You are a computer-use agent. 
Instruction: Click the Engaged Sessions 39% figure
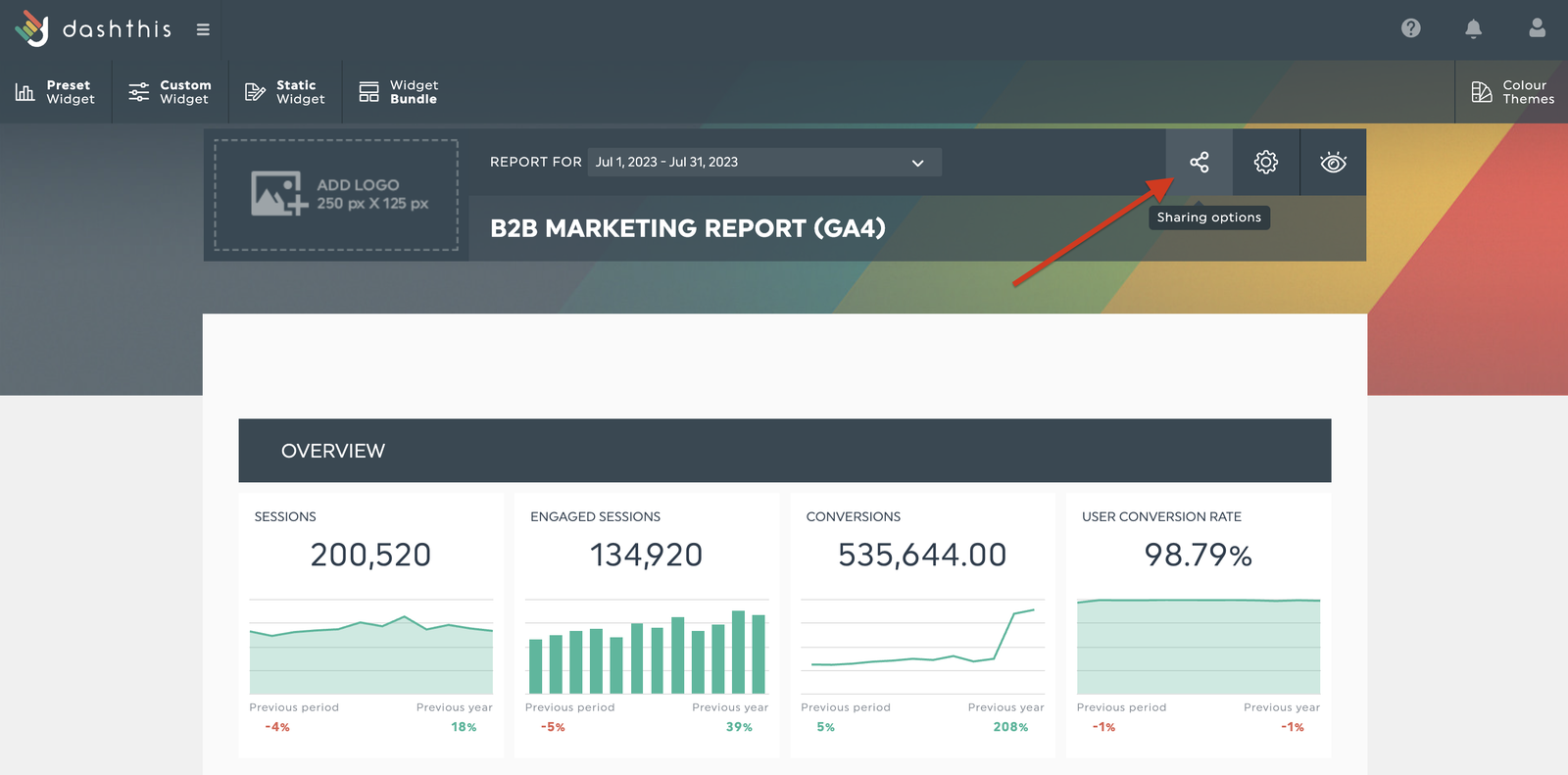[x=739, y=727]
